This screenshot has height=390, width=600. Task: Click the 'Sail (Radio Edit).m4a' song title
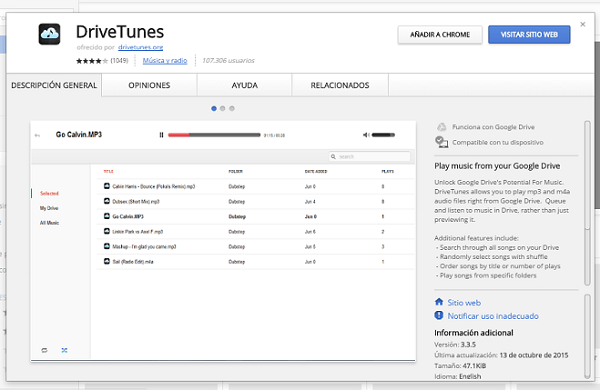point(133,262)
